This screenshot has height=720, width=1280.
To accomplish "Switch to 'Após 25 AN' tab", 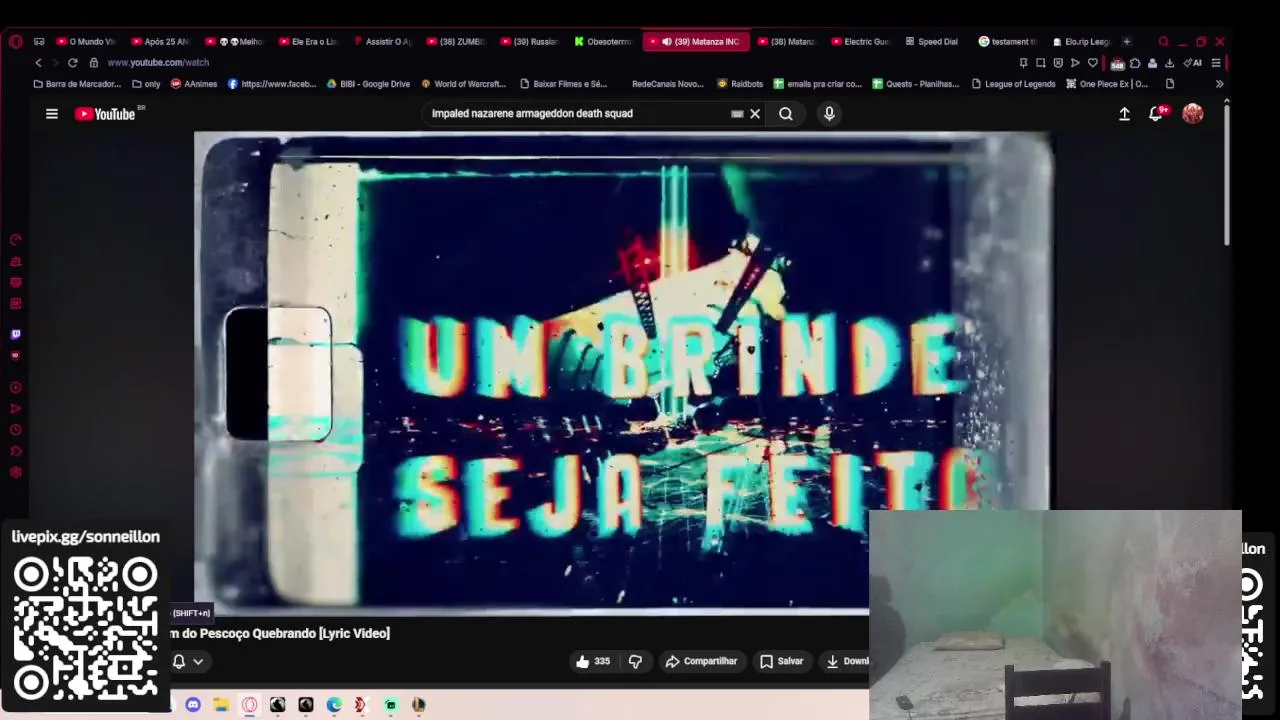I will pyautogui.click(x=160, y=42).
